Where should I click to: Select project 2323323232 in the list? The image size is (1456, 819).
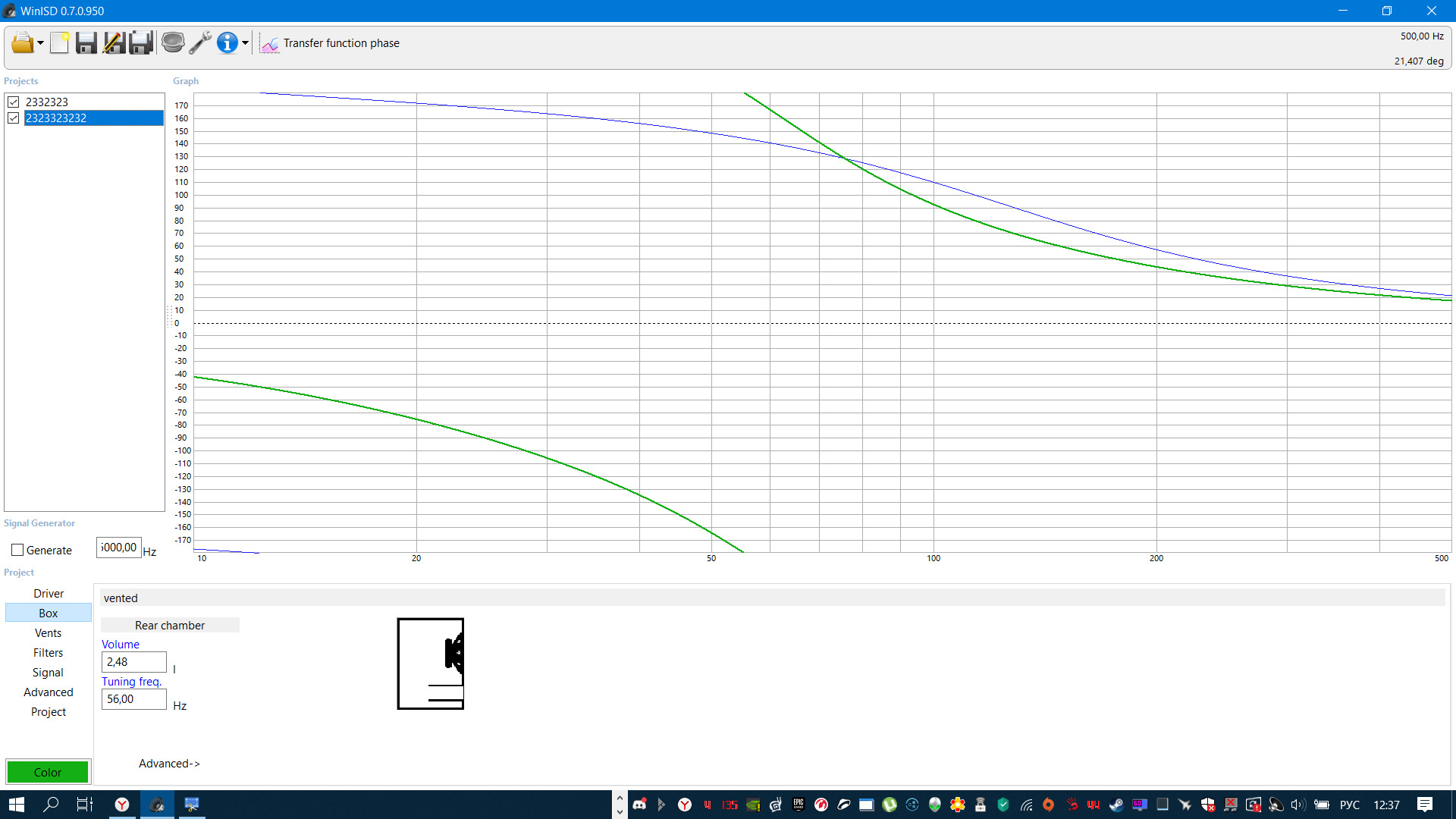94,118
